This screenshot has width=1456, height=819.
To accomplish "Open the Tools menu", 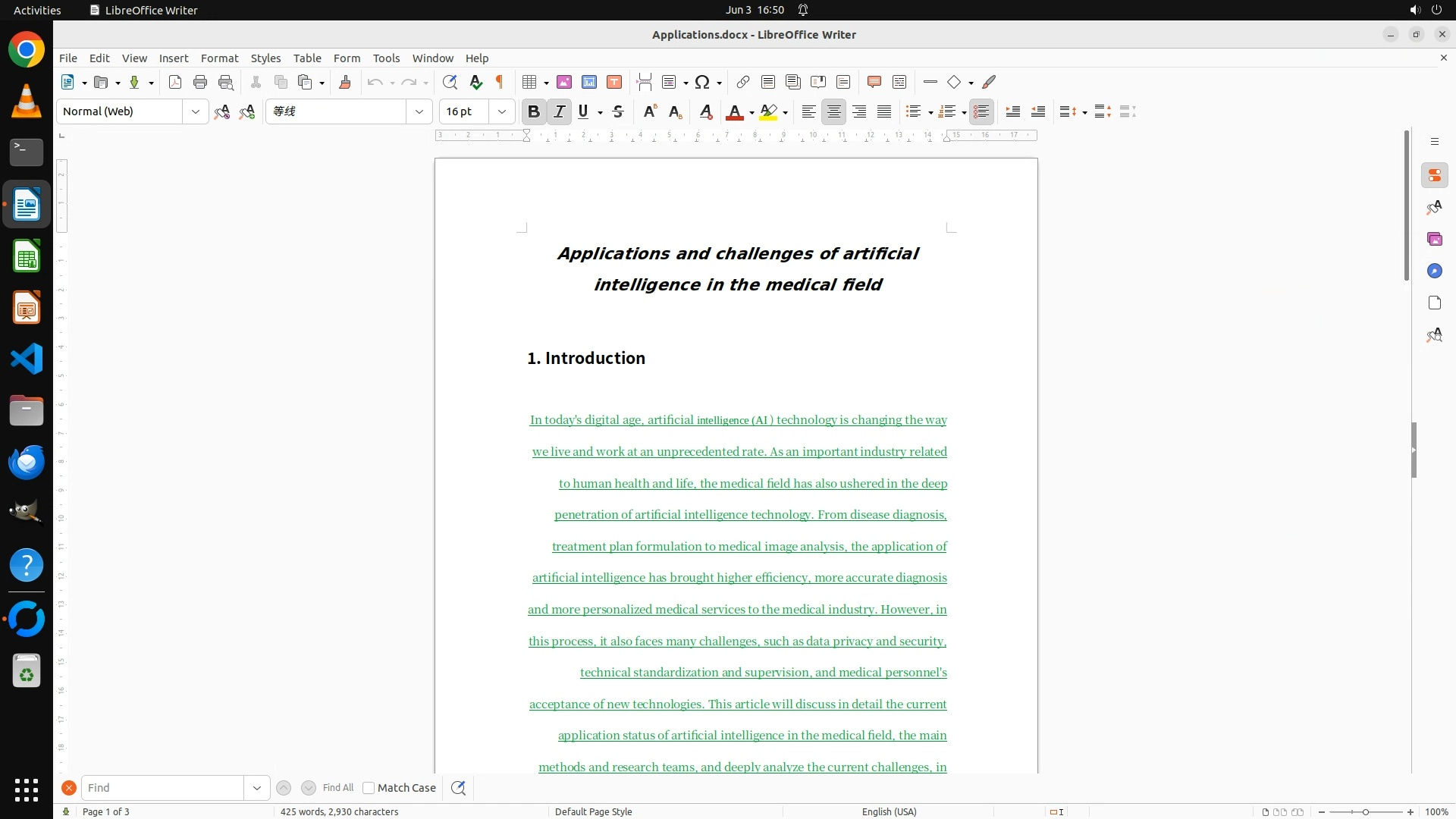I will 386,58.
